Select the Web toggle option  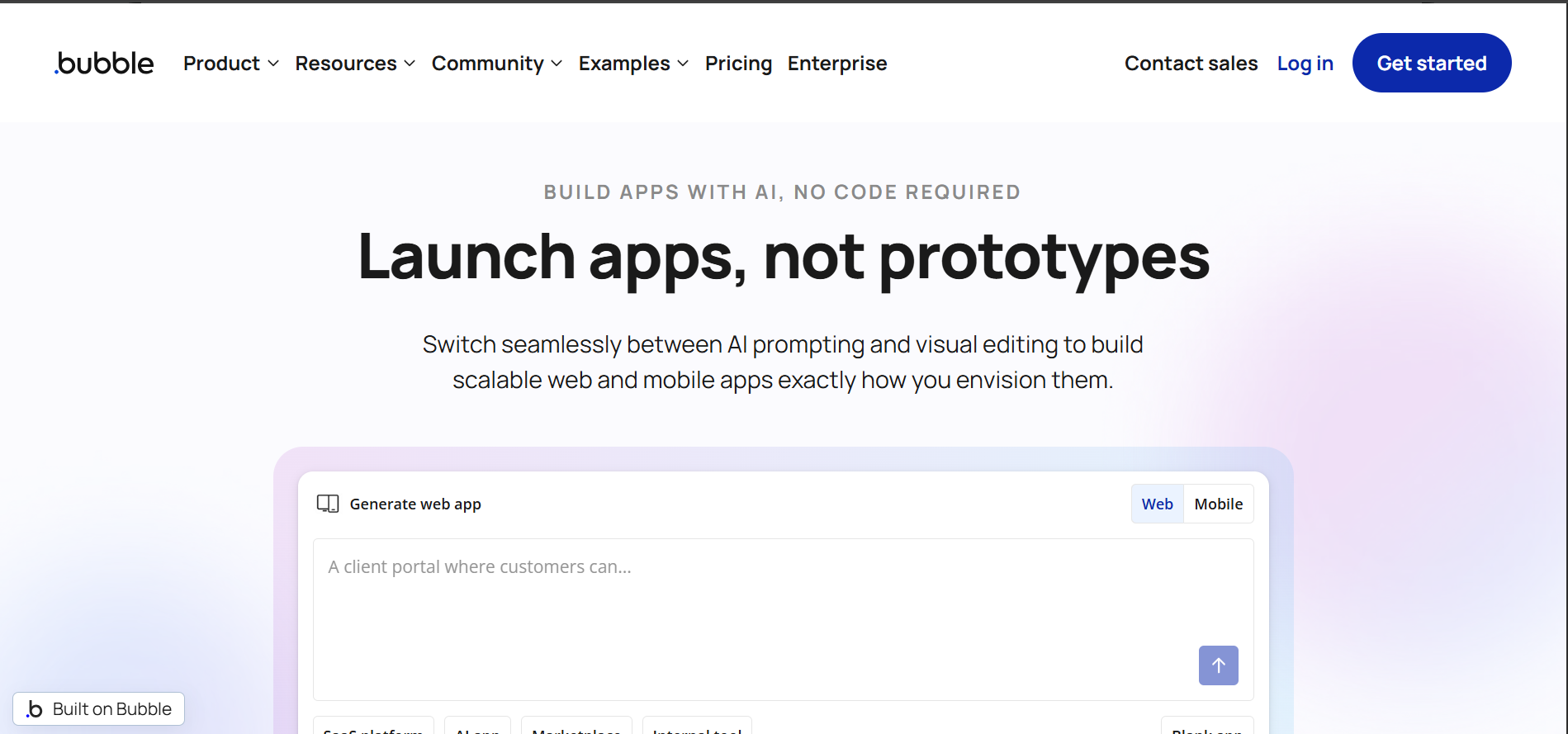click(x=1157, y=504)
